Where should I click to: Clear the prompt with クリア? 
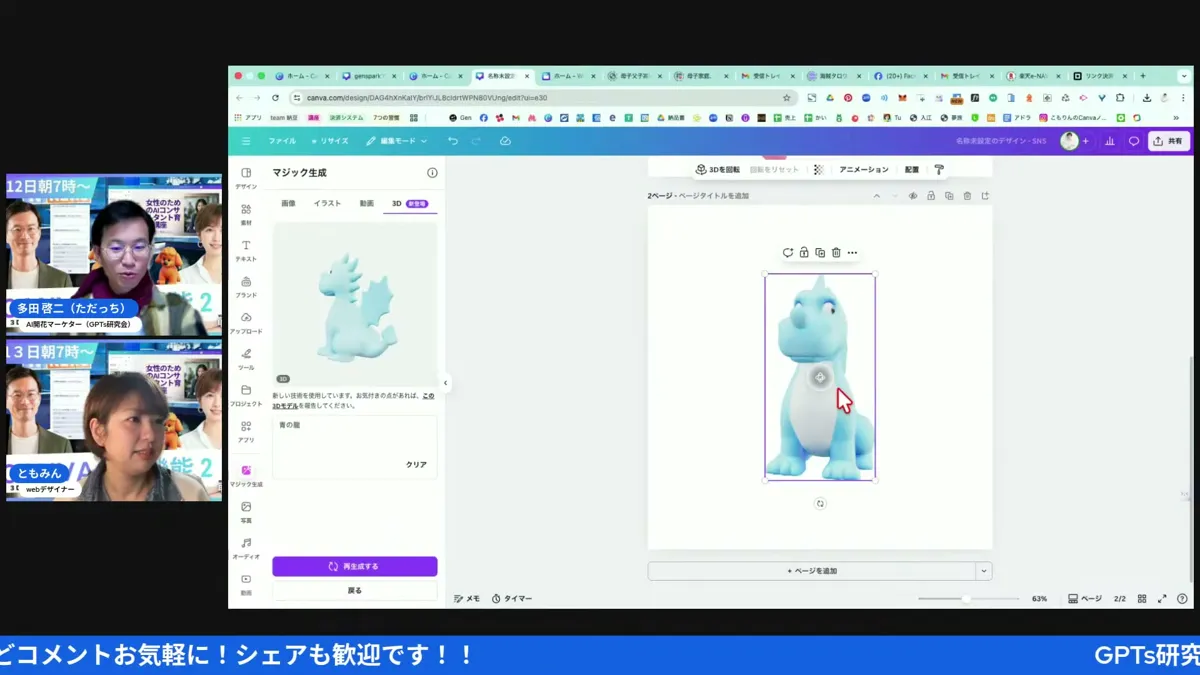[x=416, y=465]
